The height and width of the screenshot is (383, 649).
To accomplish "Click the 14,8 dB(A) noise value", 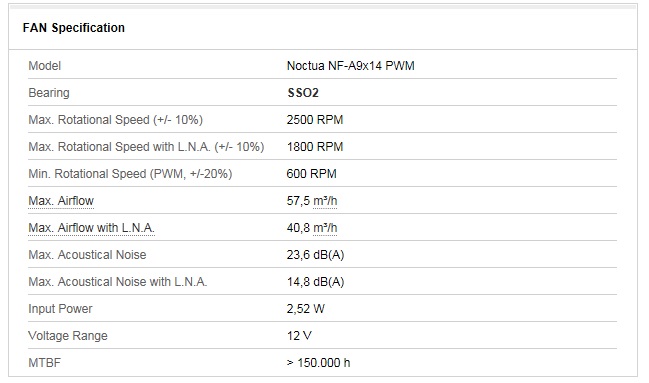I will [x=315, y=282].
